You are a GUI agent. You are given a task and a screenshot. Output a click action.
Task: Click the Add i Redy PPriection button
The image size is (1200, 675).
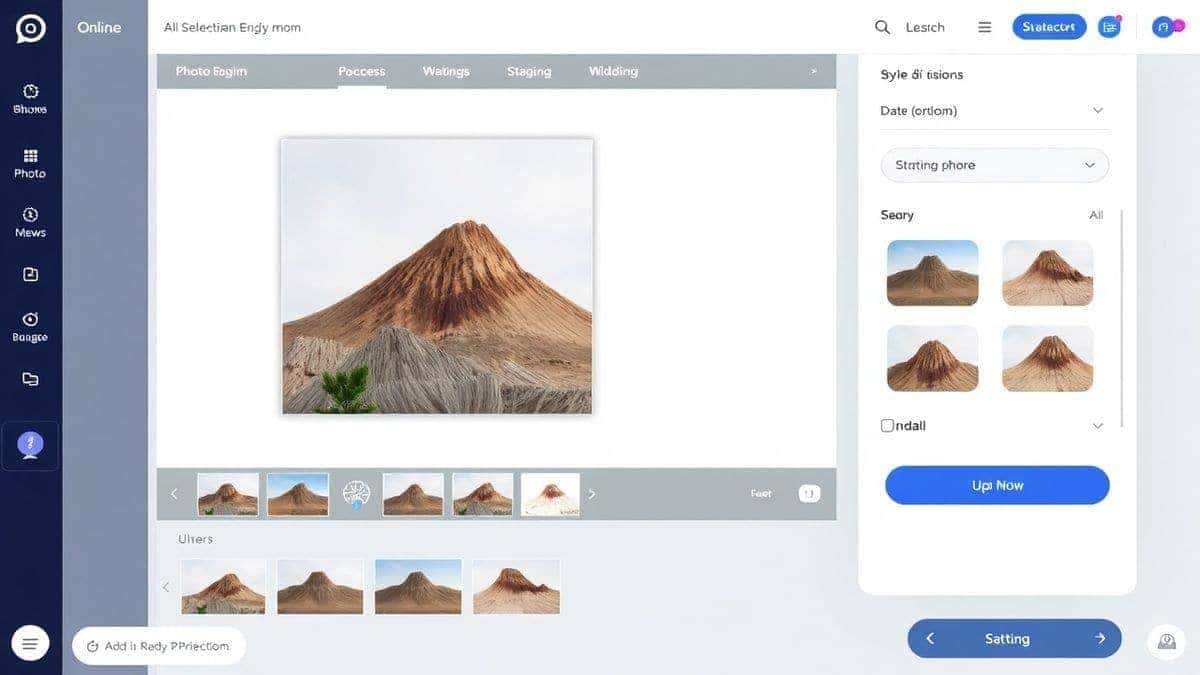coord(159,646)
